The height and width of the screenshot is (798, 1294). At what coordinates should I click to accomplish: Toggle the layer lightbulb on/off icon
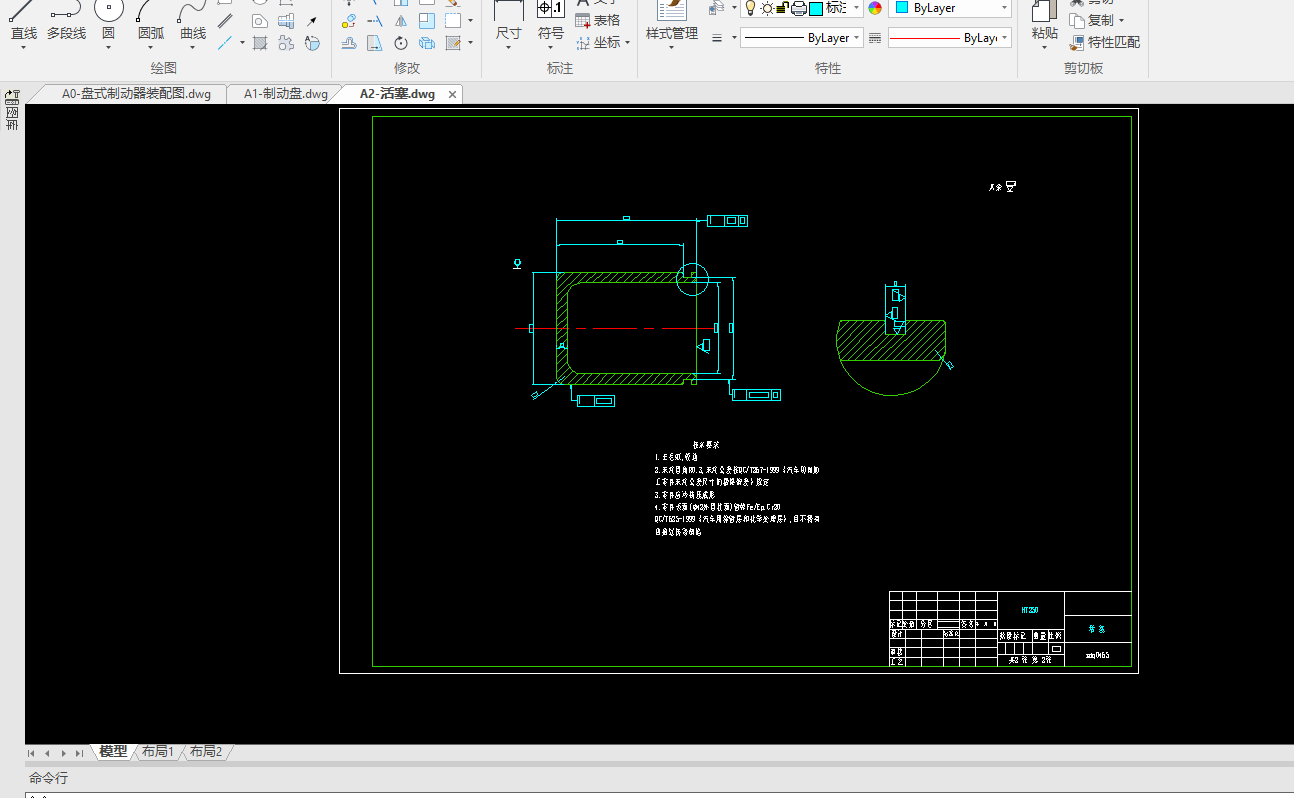(x=750, y=8)
